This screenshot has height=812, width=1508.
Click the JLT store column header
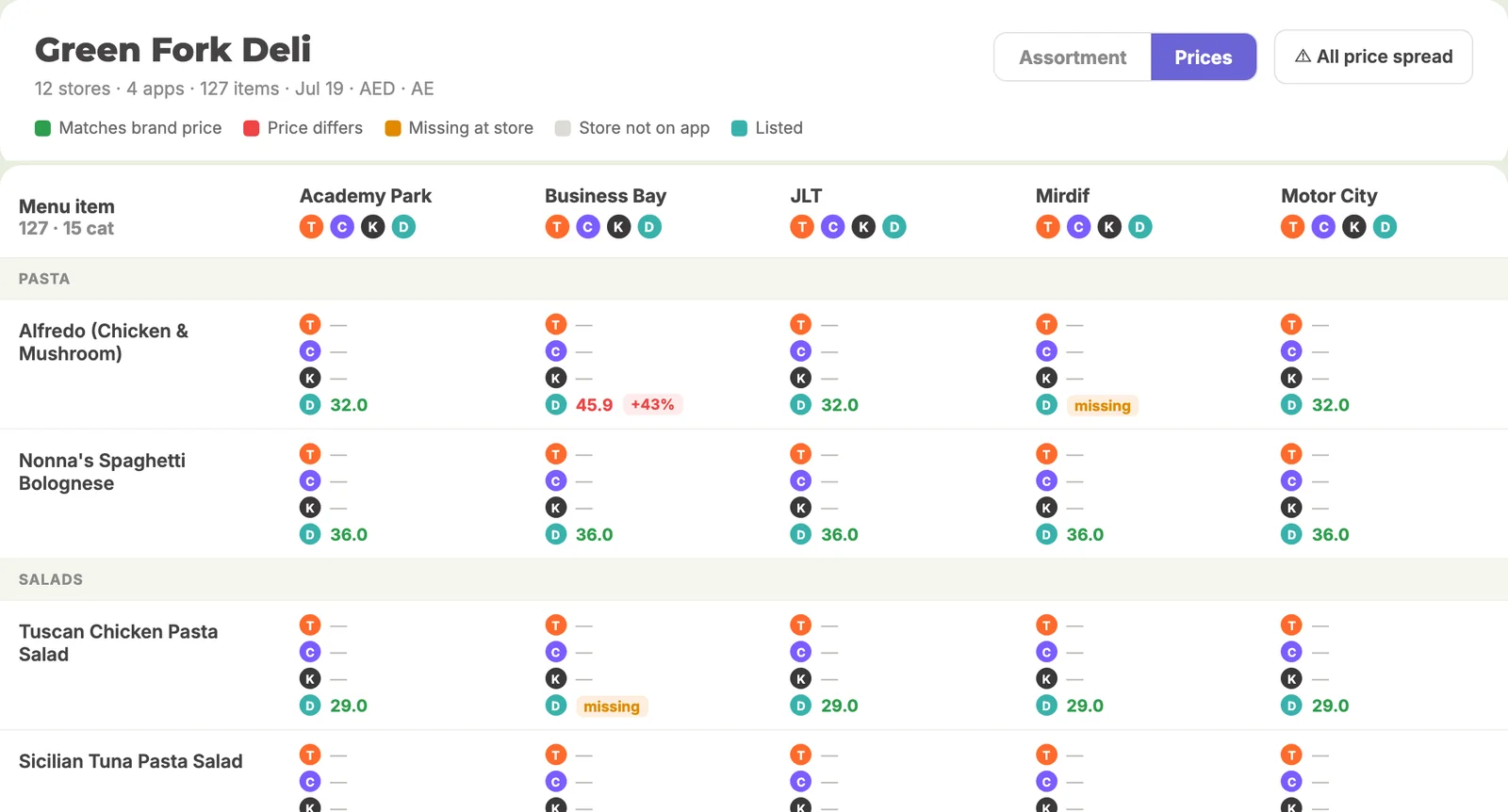pyautogui.click(x=806, y=196)
